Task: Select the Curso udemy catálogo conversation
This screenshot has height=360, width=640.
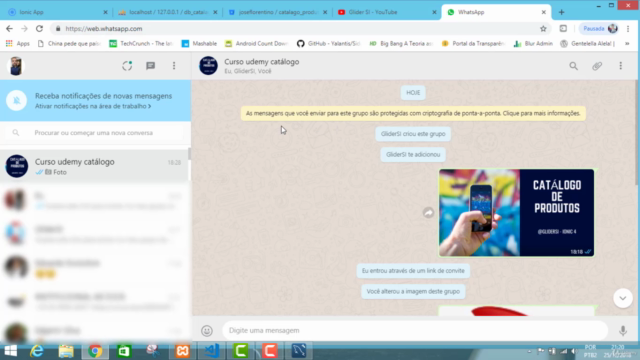Action: [95, 166]
